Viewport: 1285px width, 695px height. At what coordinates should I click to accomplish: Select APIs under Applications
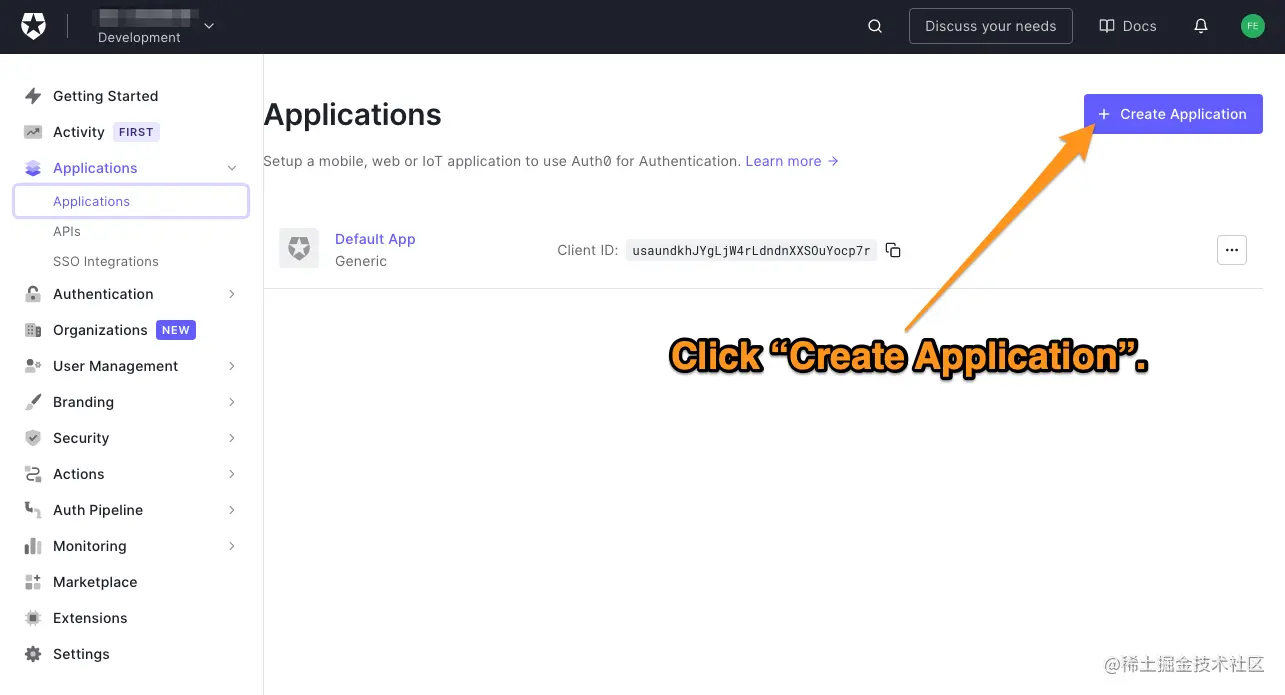[x=66, y=231]
